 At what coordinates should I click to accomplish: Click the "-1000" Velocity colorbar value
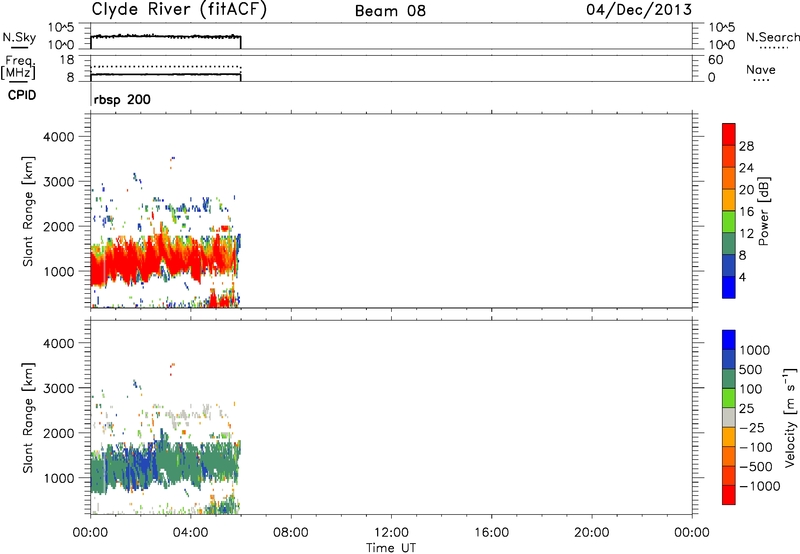pos(760,486)
